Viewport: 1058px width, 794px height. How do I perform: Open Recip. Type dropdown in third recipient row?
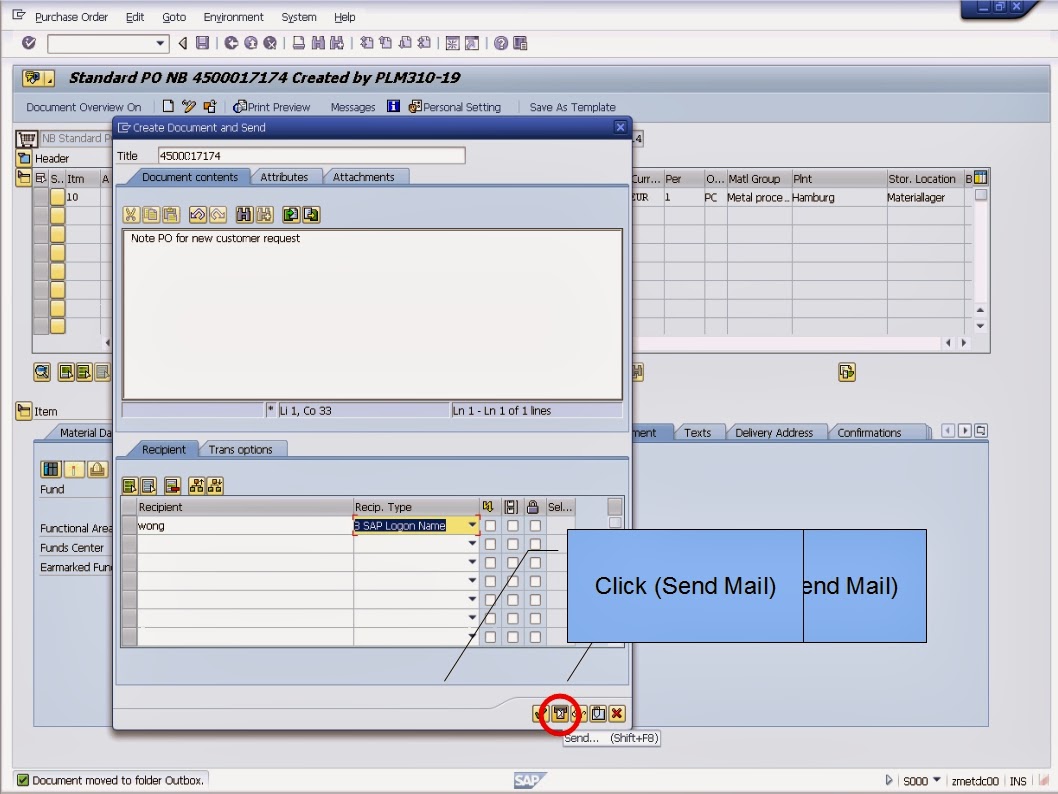pos(472,562)
